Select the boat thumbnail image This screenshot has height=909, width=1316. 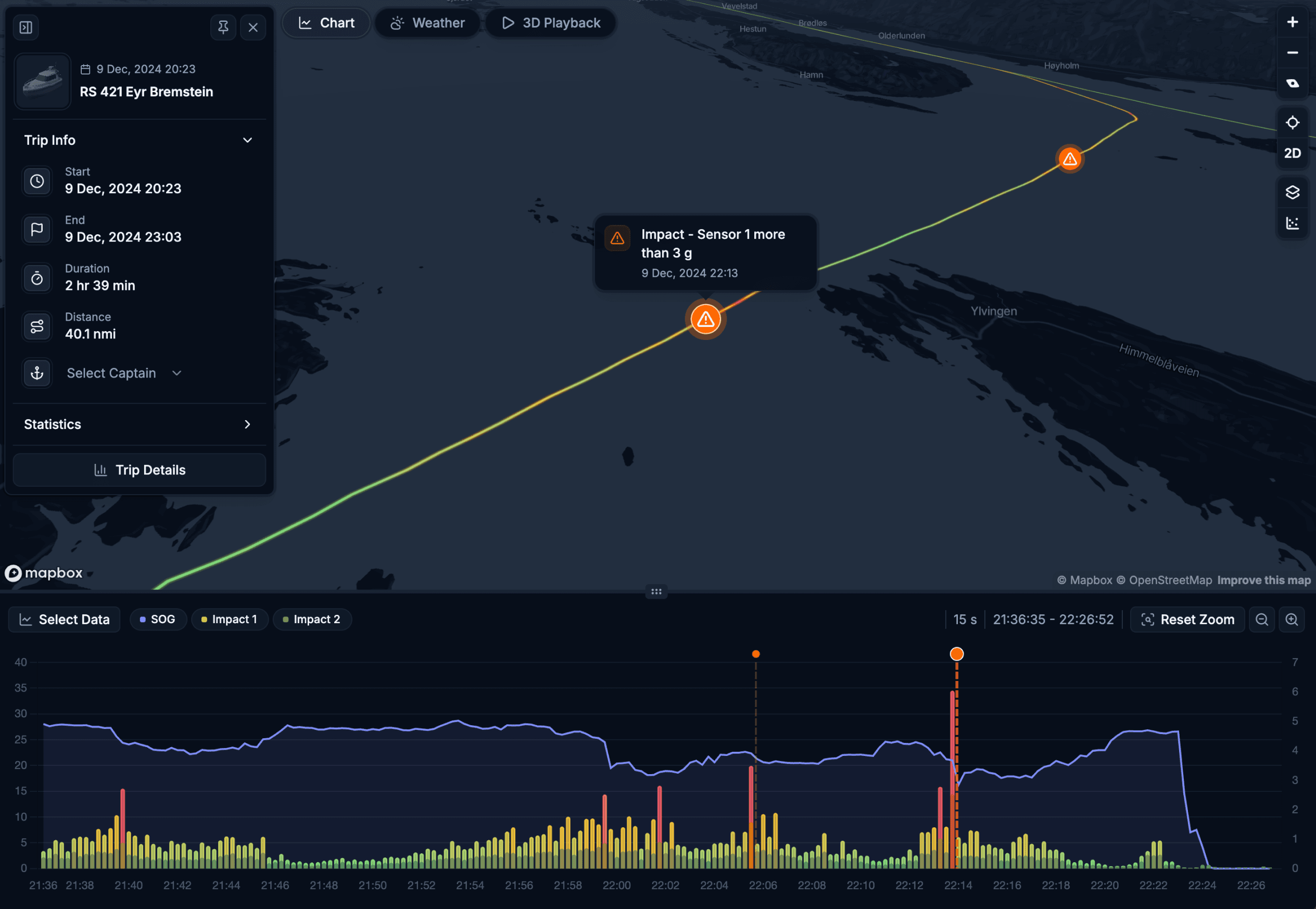coord(42,81)
